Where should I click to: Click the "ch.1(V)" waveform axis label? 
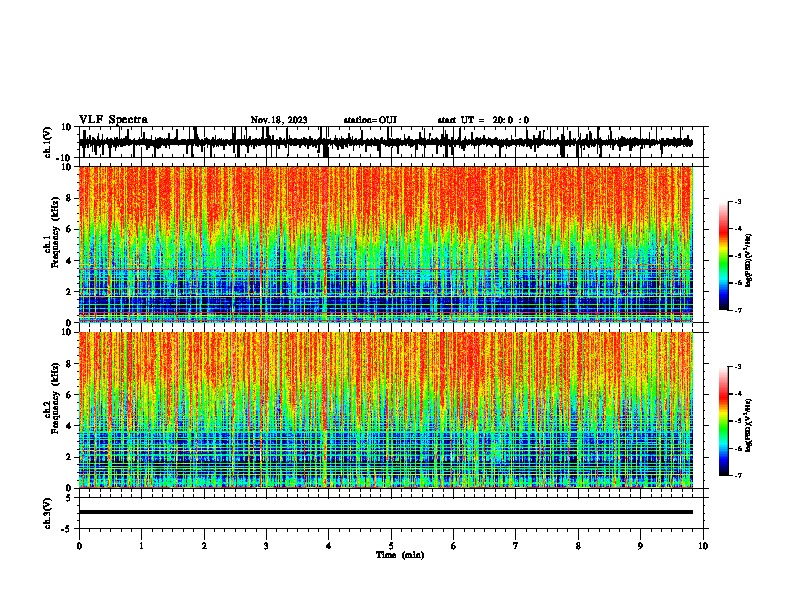point(48,142)
